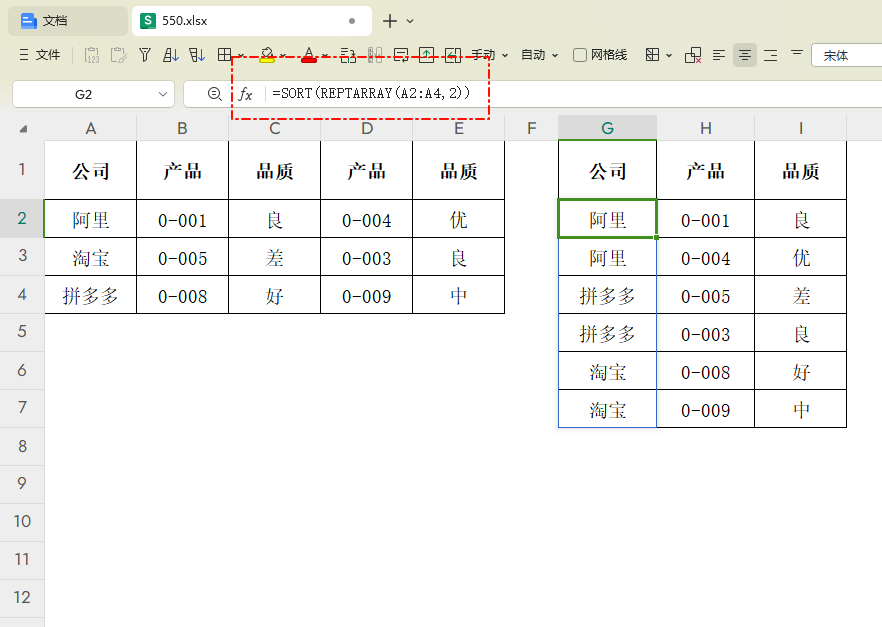Align text to top

click(x=796, y=53)
